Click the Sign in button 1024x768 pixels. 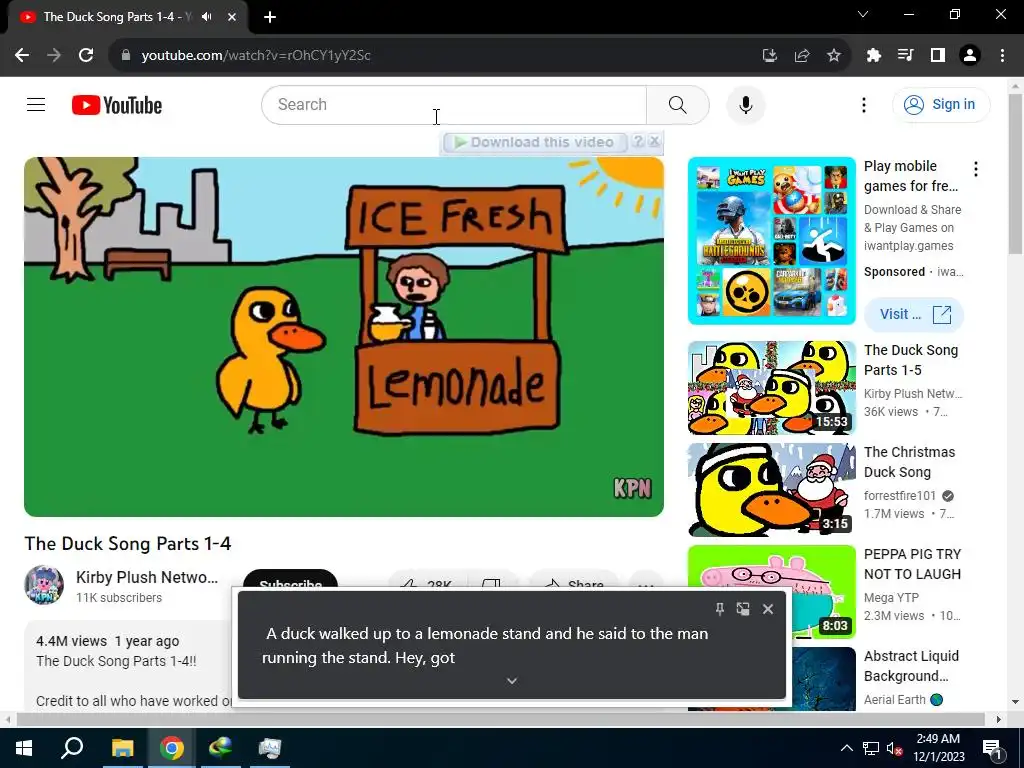[941, 104]
